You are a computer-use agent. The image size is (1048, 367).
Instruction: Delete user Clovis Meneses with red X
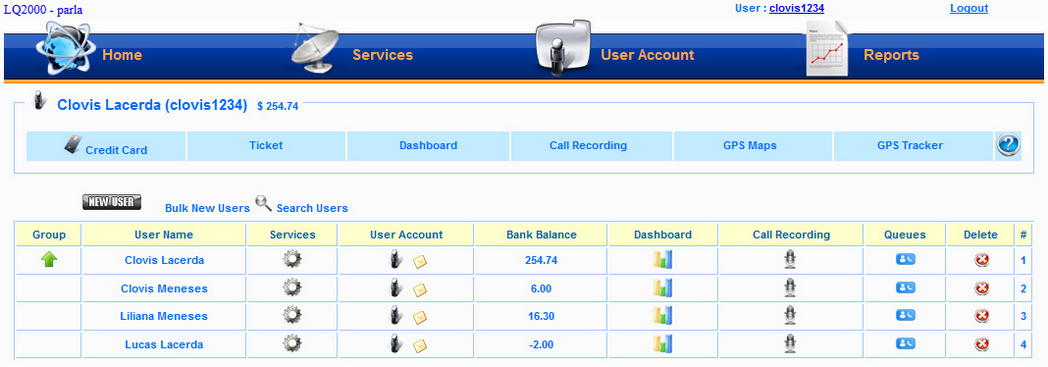click(x=982, y=288)
